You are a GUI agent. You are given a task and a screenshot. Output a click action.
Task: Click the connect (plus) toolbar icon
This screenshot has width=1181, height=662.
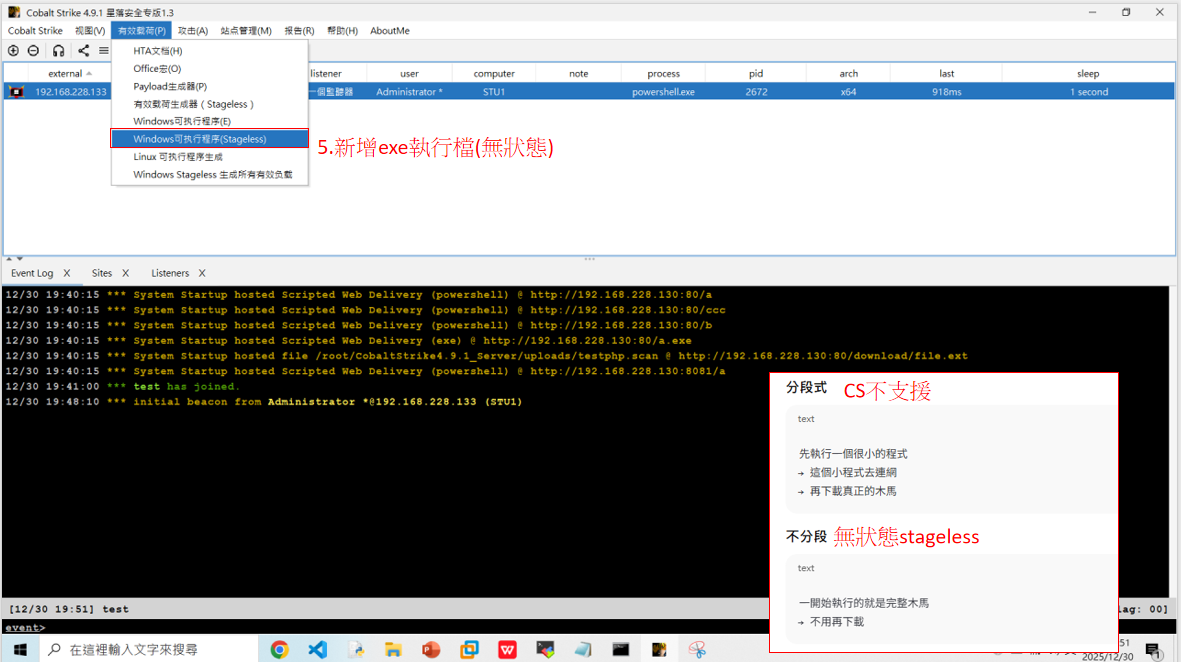pos(14,50)
